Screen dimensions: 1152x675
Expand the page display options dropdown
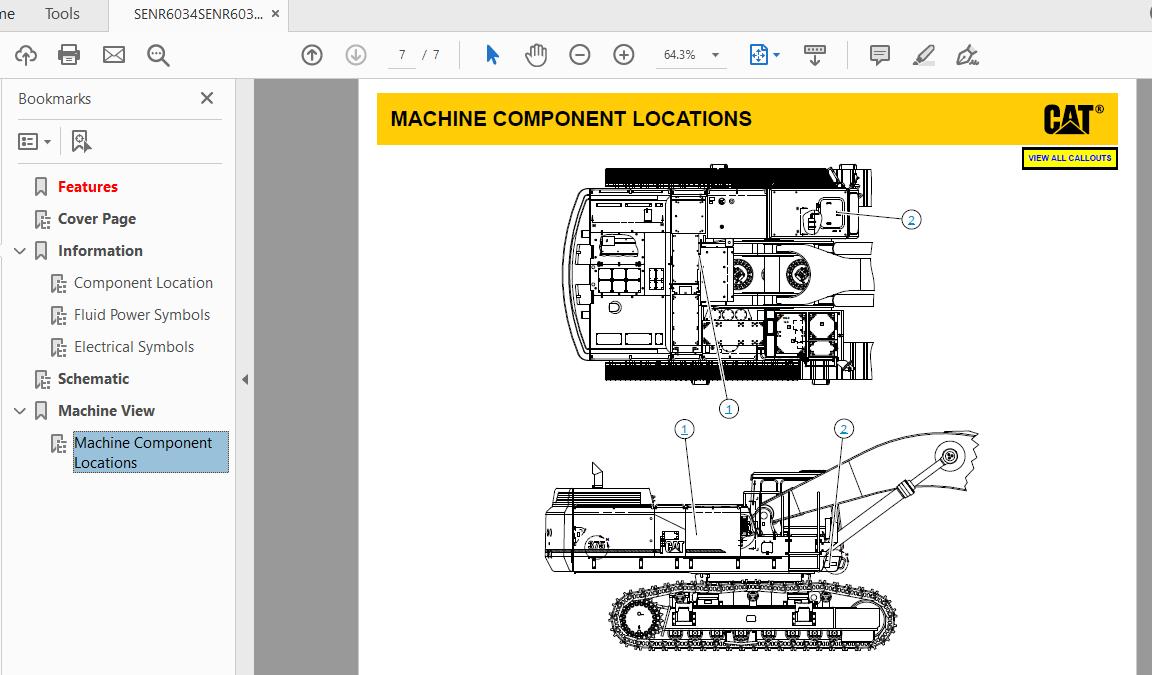pos(775,55)
